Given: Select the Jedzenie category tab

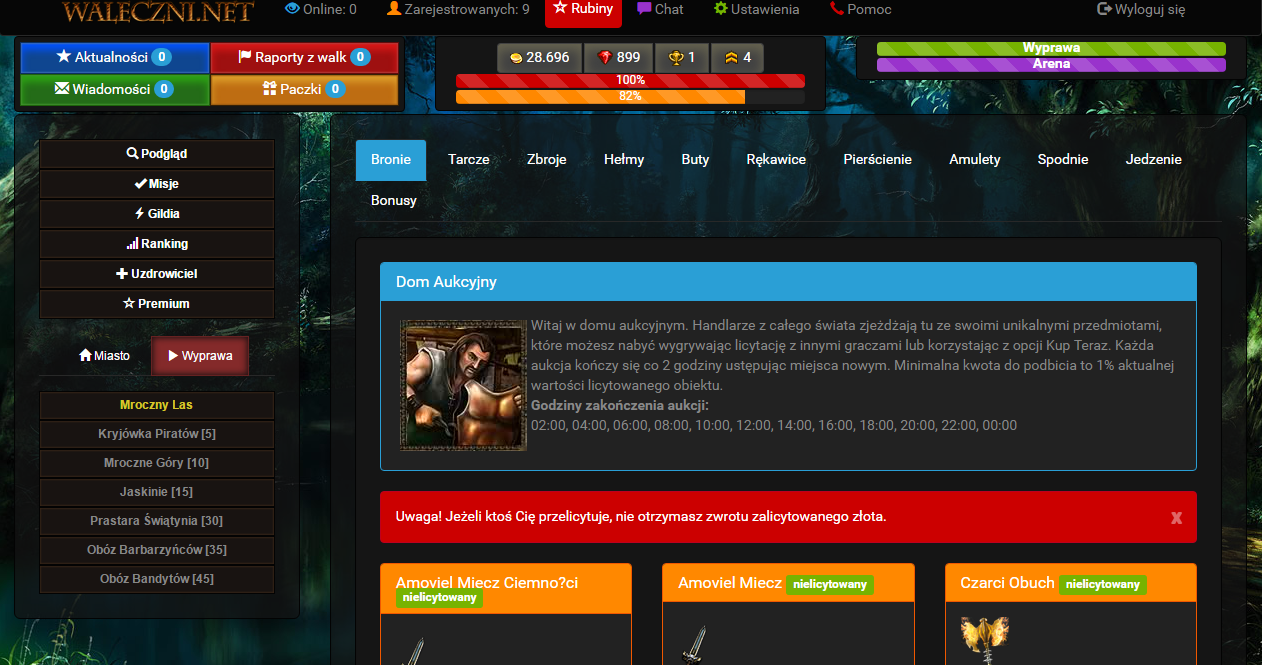Looking at the screenshot, I should (x=1154, y=160).
